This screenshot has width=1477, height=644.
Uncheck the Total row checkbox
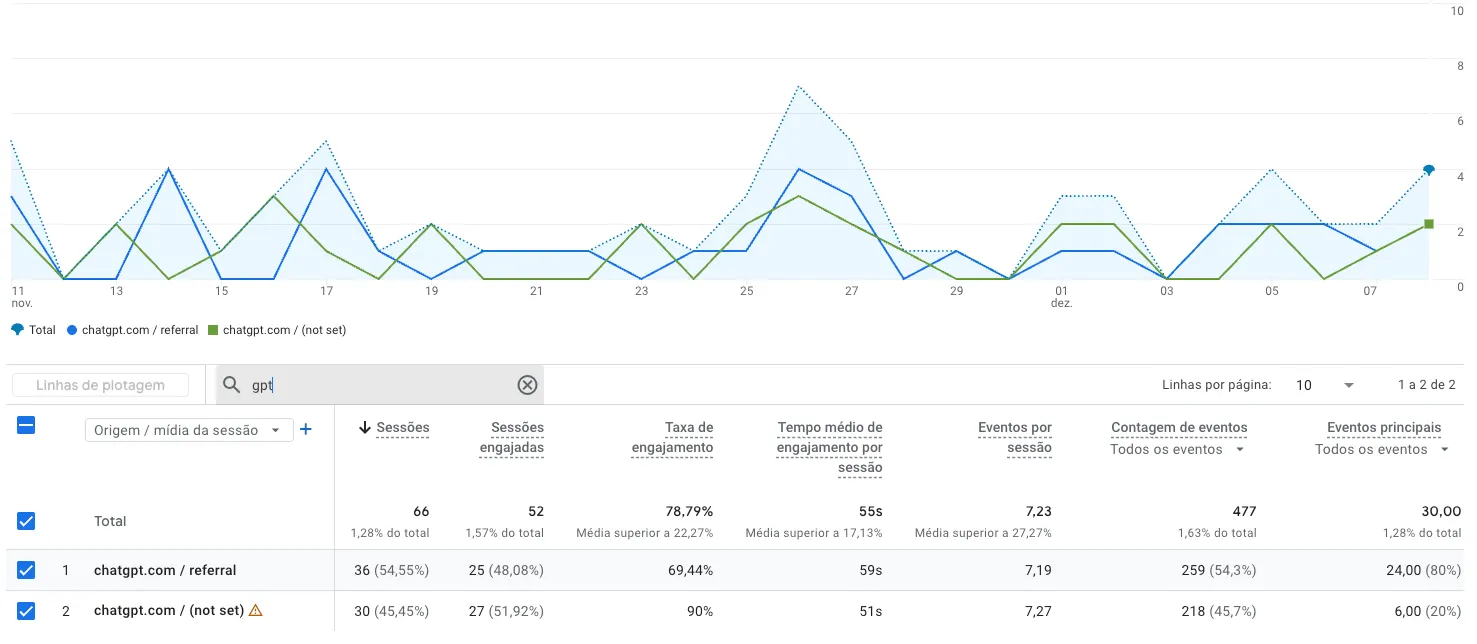point(27,521)
